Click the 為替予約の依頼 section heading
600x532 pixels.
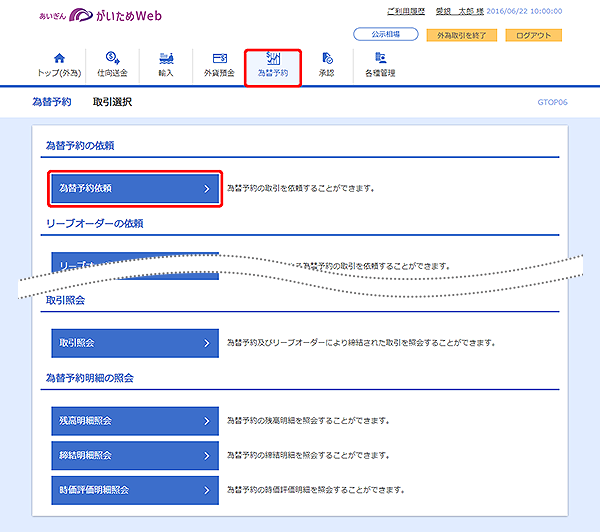[80, 145]
